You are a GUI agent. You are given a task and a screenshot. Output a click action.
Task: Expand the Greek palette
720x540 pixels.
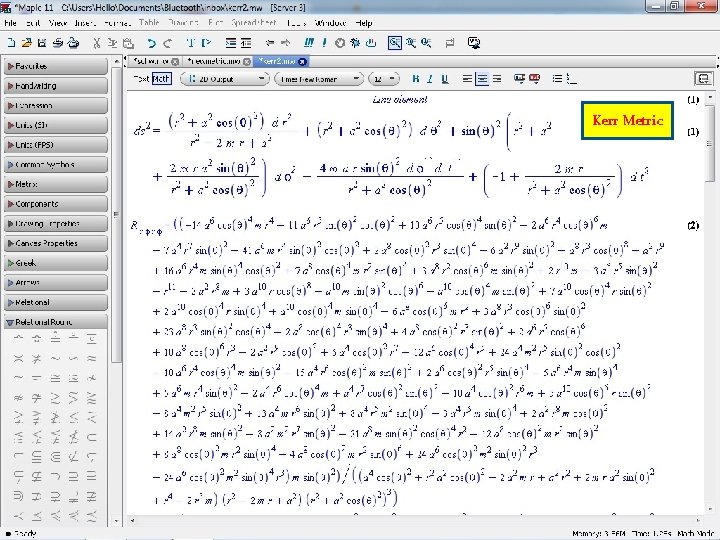coord(56,263)
